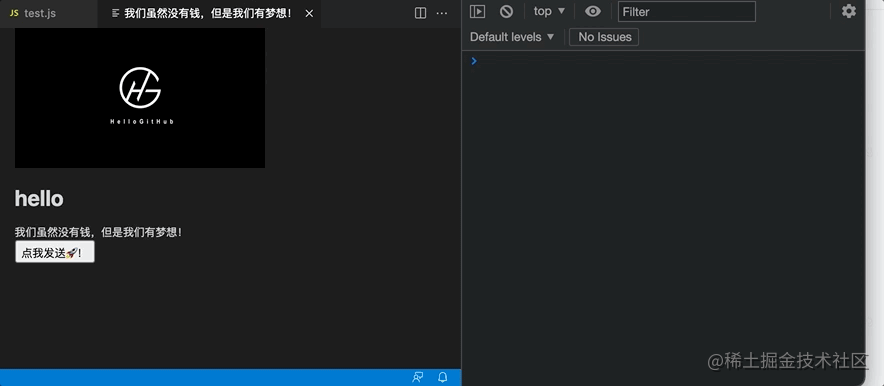Click the HelloGitHub logo image

click(x=140, y=97)
